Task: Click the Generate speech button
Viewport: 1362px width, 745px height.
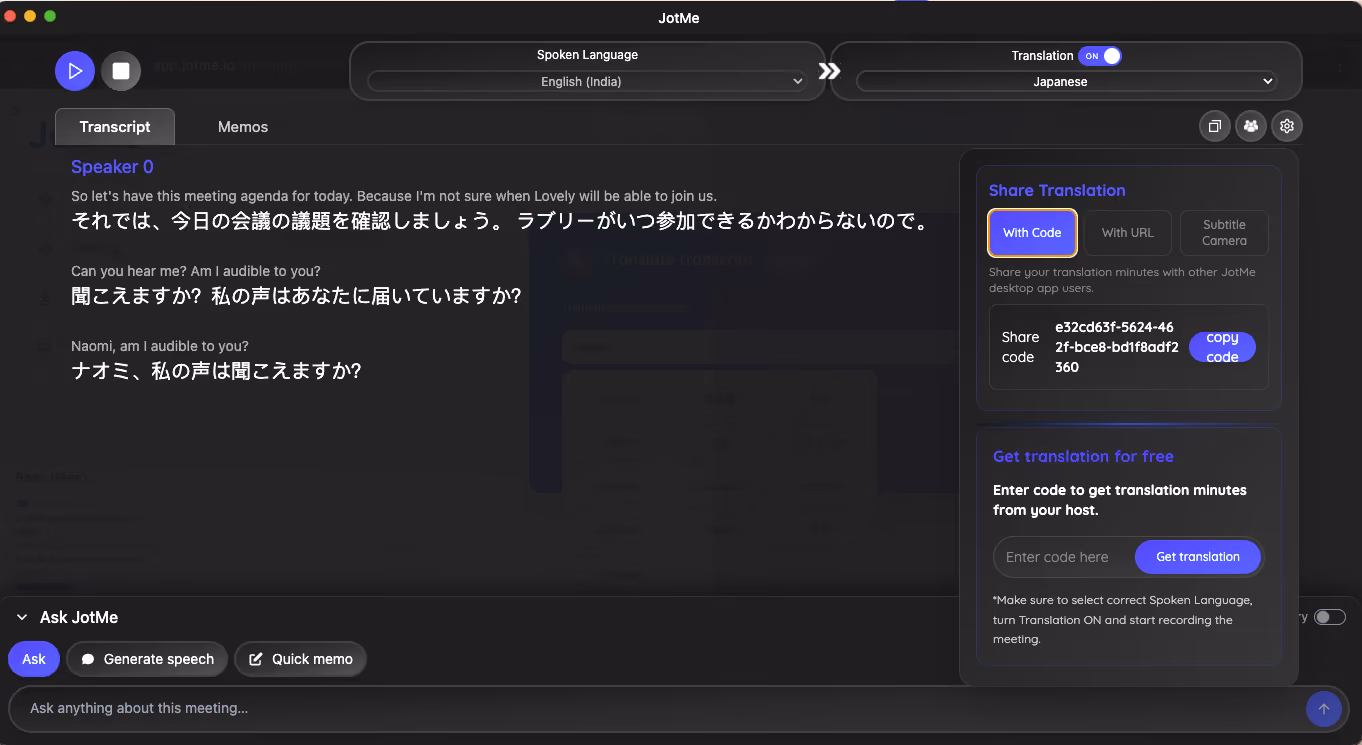Action: point(147,659)
